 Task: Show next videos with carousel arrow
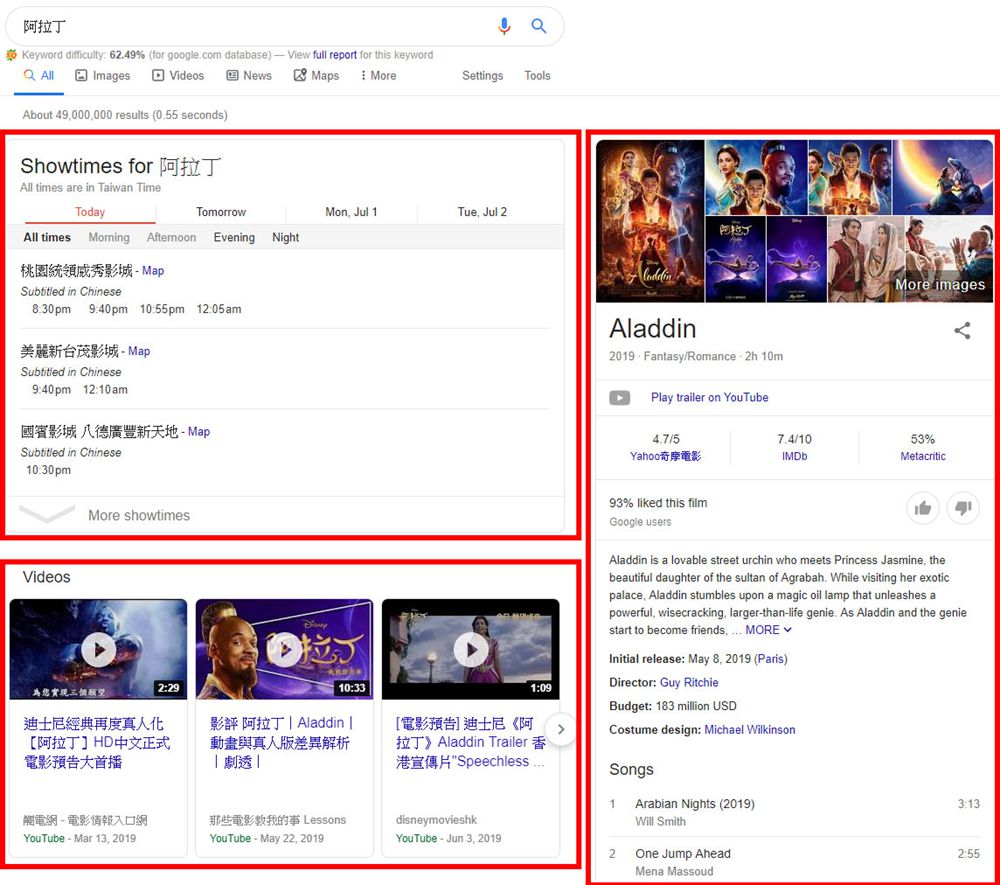click(561, 729)
